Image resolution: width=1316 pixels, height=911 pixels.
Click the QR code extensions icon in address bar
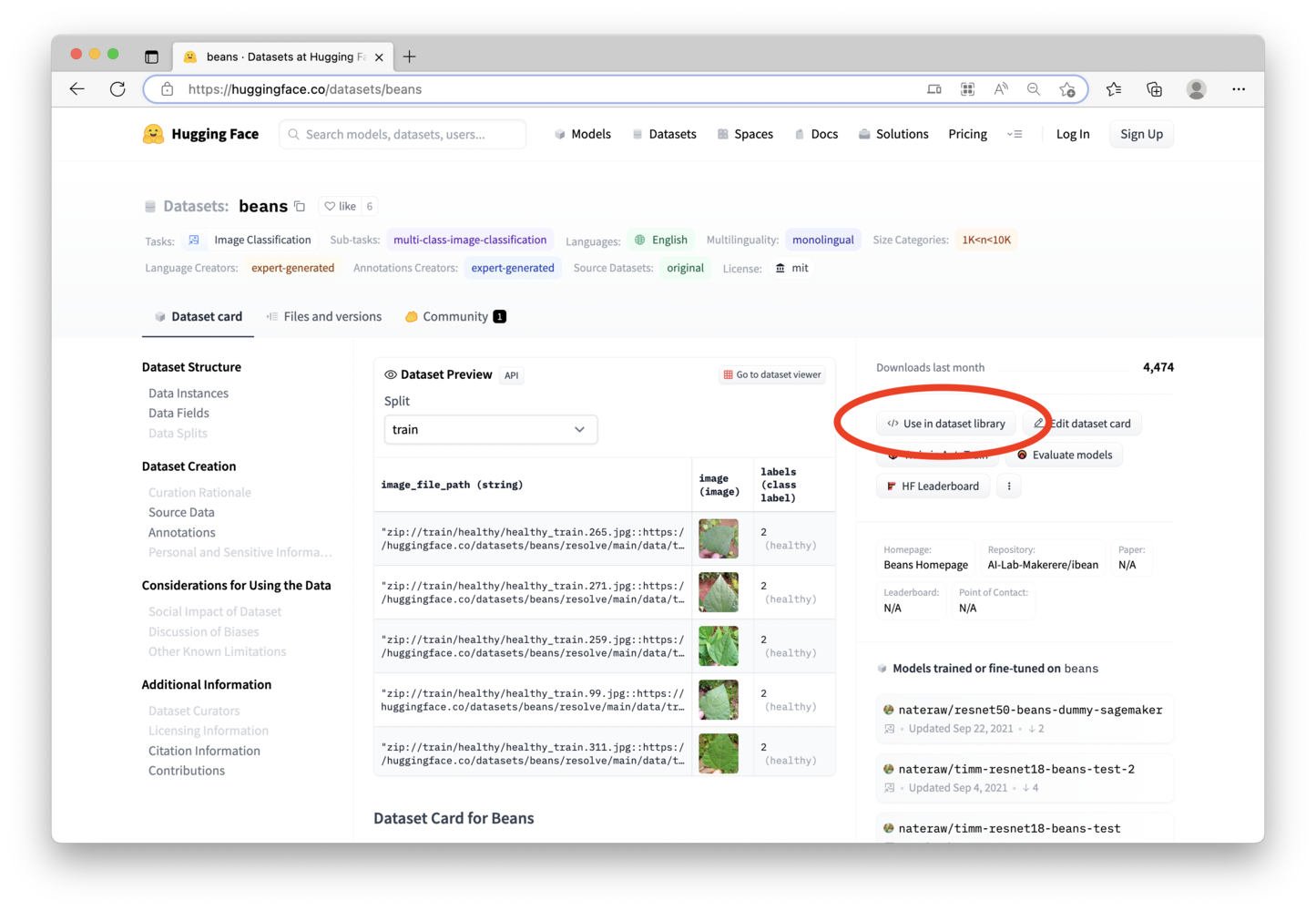tap(967, 89)
